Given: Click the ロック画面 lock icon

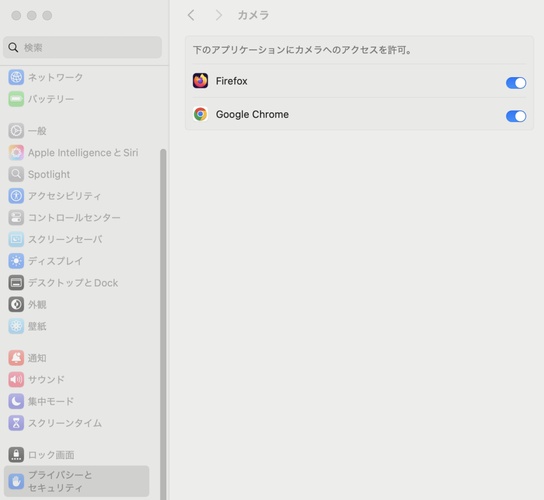Looking at the screenshot, I should click(16, 455).
